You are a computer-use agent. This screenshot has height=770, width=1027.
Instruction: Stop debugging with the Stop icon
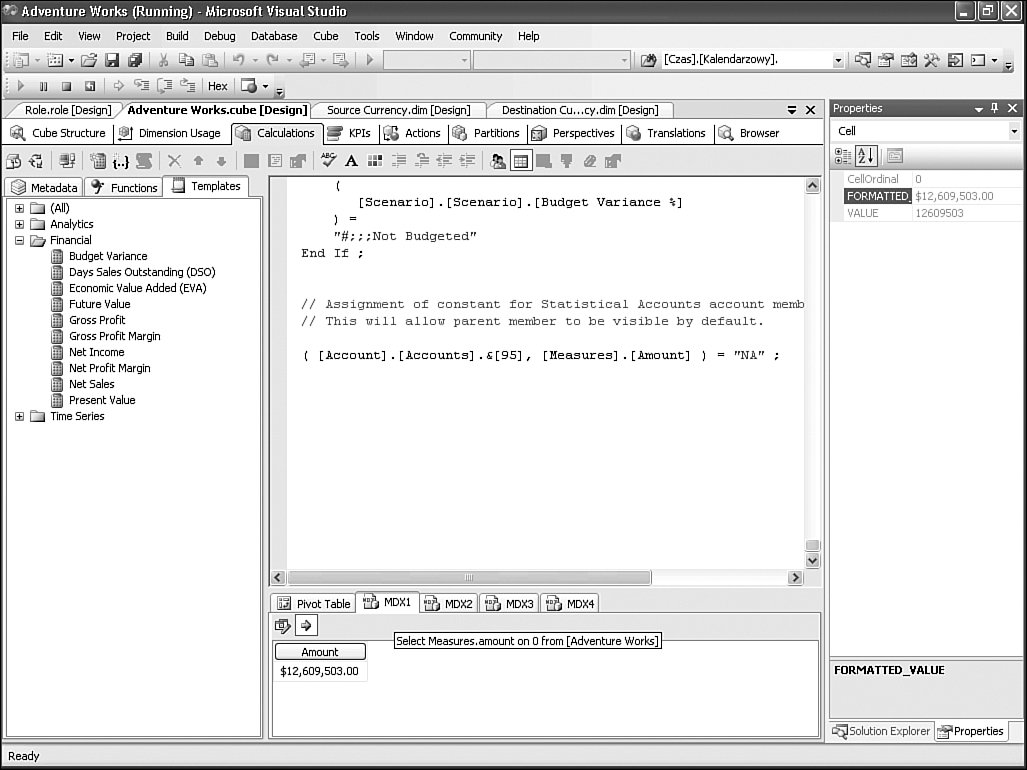66,86
